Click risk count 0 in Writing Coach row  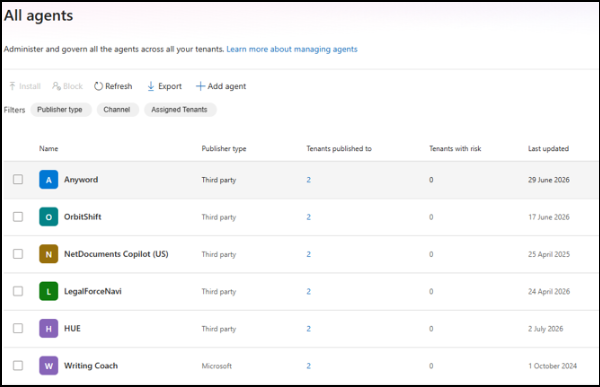[x=431, y=366]
